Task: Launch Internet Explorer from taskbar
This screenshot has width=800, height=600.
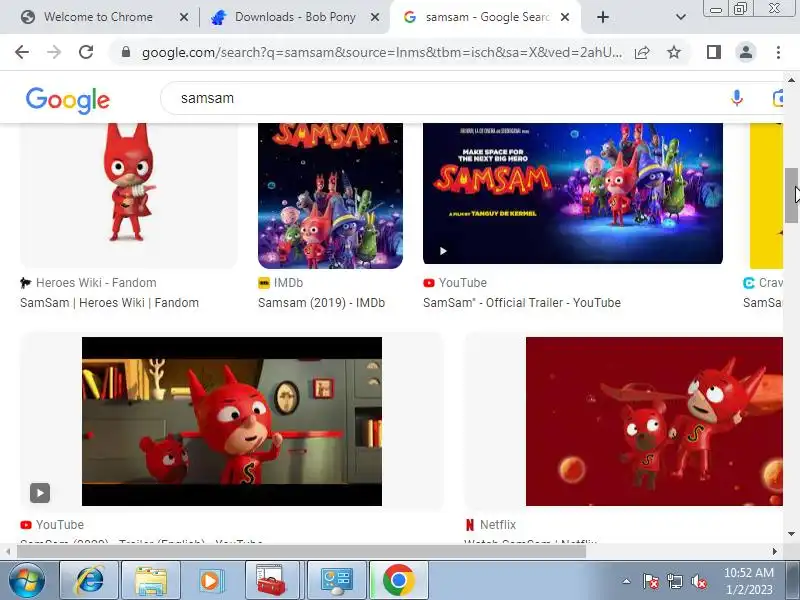Action: [89, 580]
